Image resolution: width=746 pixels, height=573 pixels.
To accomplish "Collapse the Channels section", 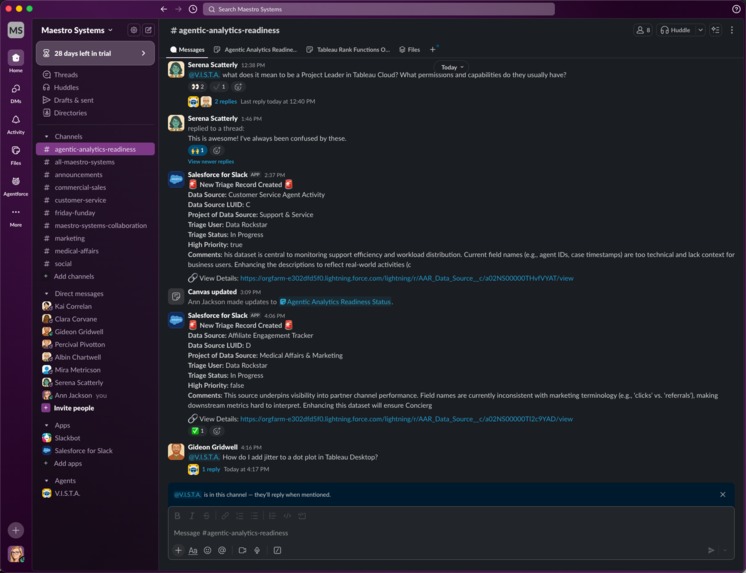I will (47, 137).
